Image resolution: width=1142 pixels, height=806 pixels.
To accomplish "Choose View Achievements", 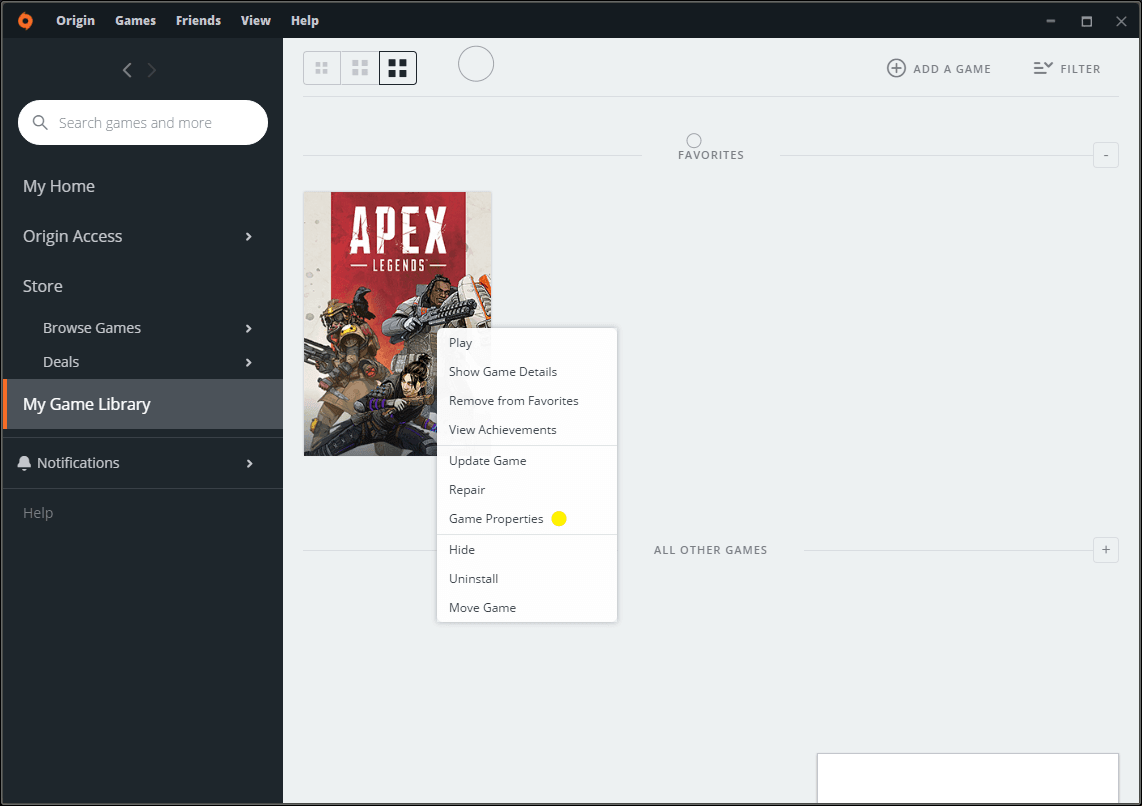I will pos(527,430).
